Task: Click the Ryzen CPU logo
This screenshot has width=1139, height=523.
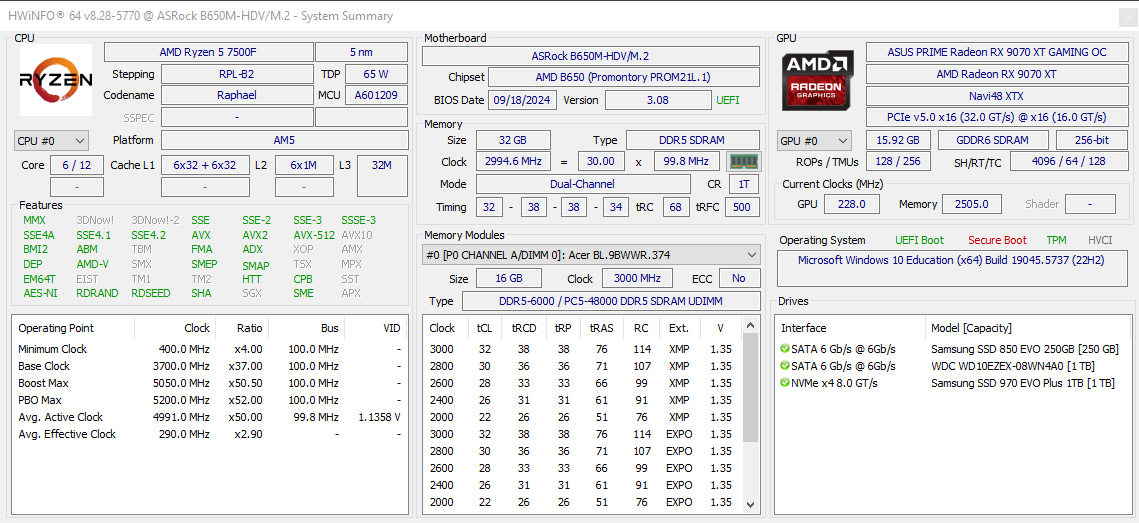Action: [56, 80]
